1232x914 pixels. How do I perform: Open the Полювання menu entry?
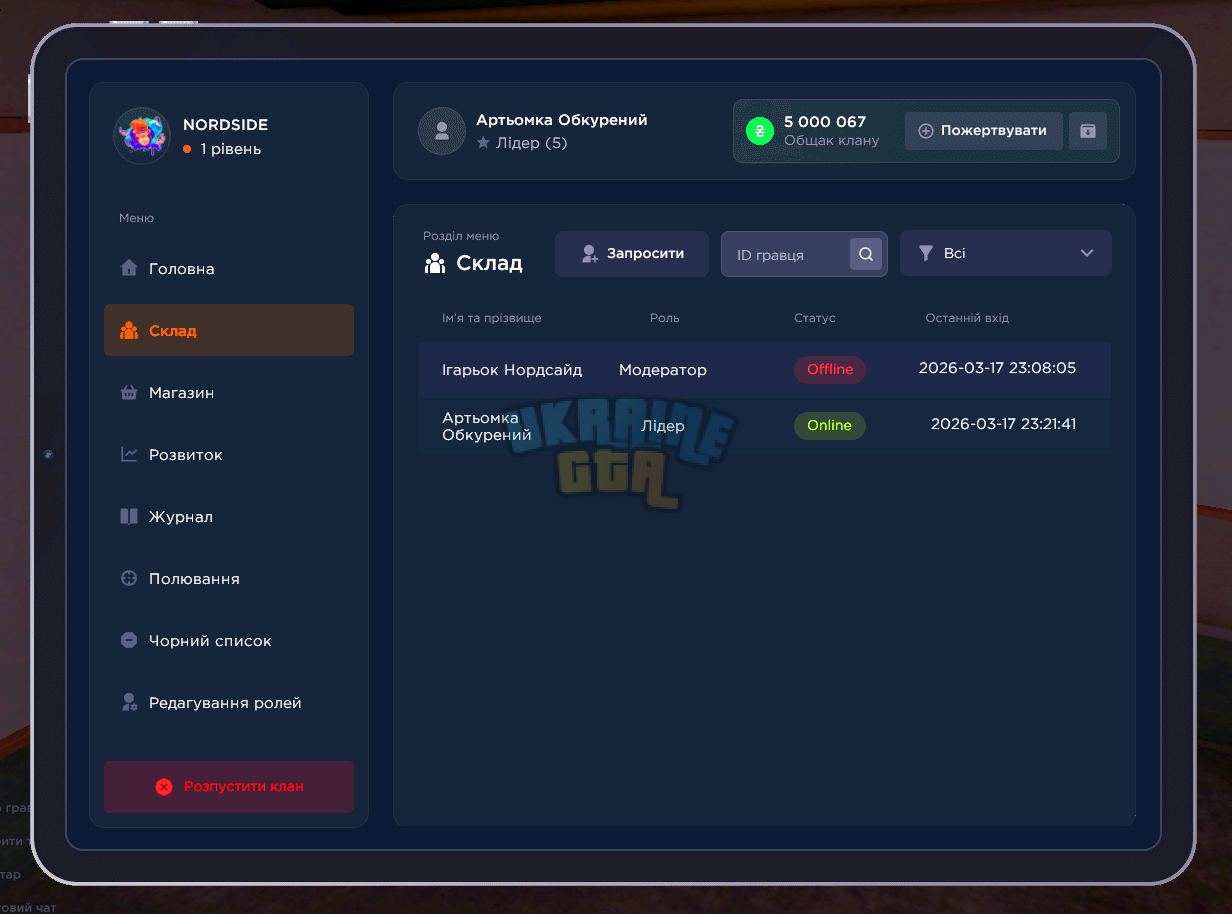[229, 578]
